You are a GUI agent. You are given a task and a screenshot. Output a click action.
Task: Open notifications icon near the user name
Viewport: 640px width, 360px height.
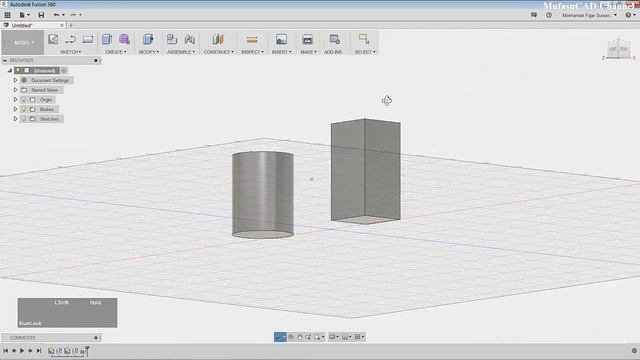coord(534,15)
